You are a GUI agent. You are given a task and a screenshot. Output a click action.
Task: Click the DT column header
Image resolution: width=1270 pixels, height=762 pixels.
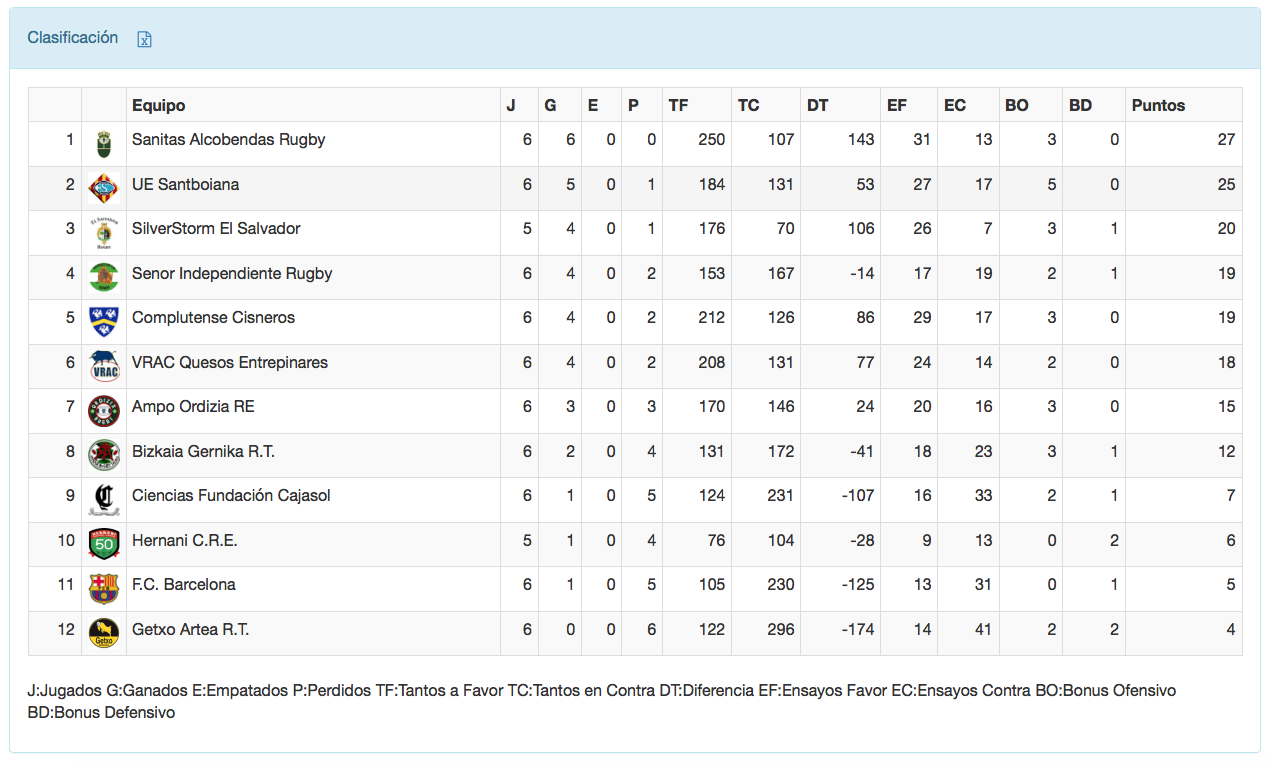817,105
